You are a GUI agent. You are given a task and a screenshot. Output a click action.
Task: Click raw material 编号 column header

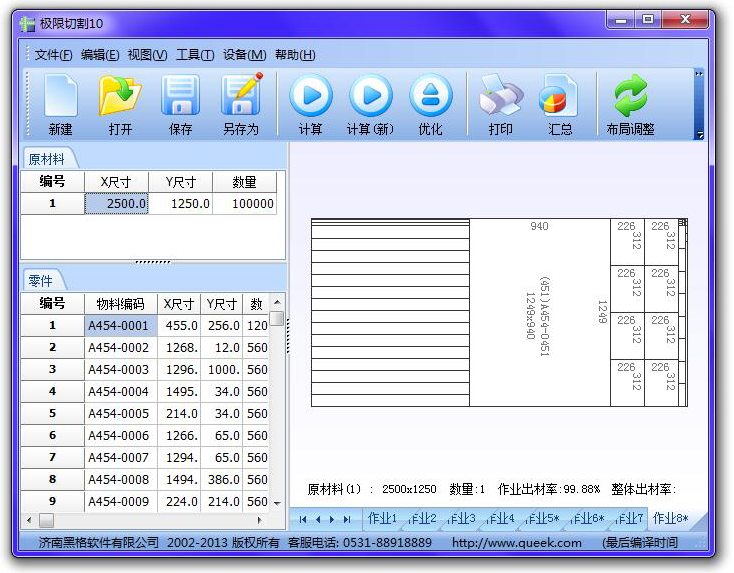click(x=52, y=182)
